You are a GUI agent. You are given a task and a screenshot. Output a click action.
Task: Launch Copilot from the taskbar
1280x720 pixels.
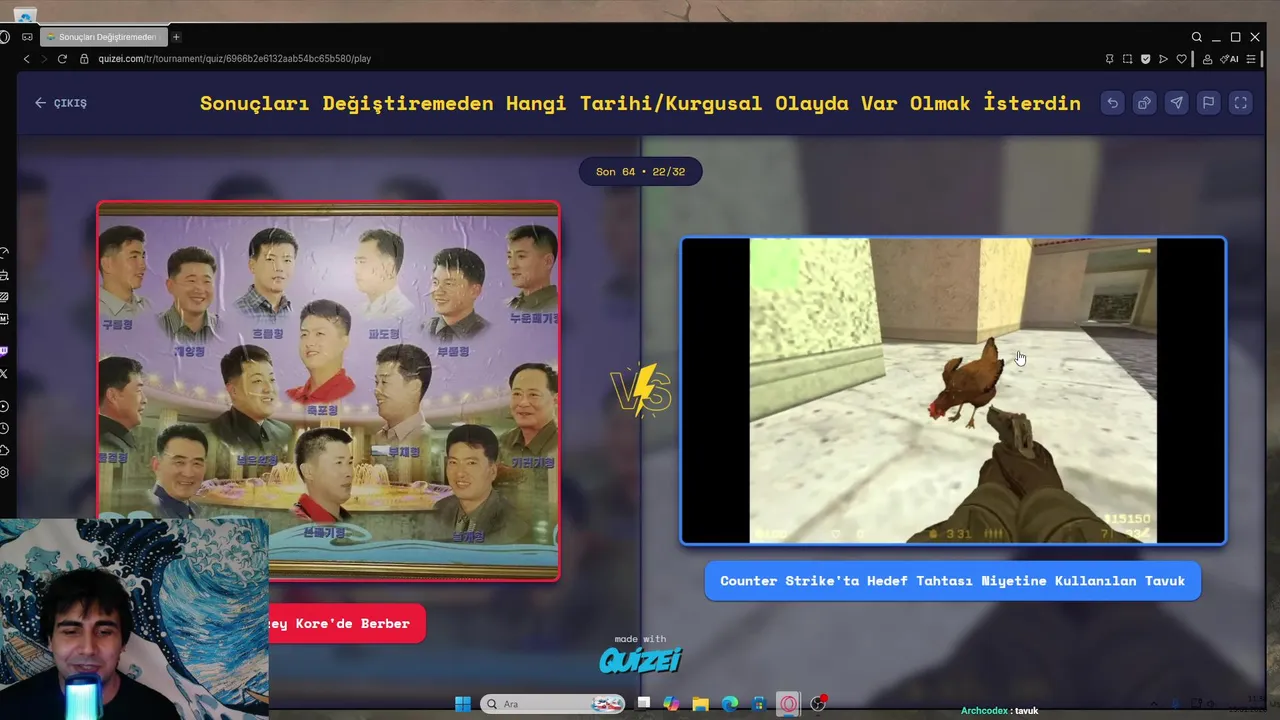[x=671, y=704]
